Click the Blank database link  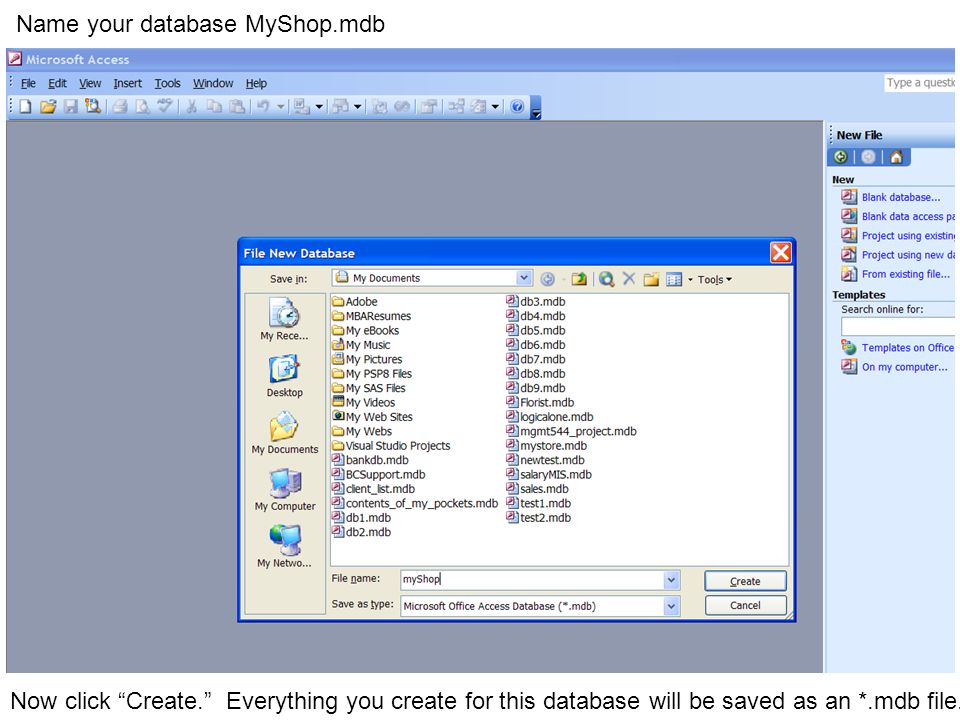pos(891,197)
